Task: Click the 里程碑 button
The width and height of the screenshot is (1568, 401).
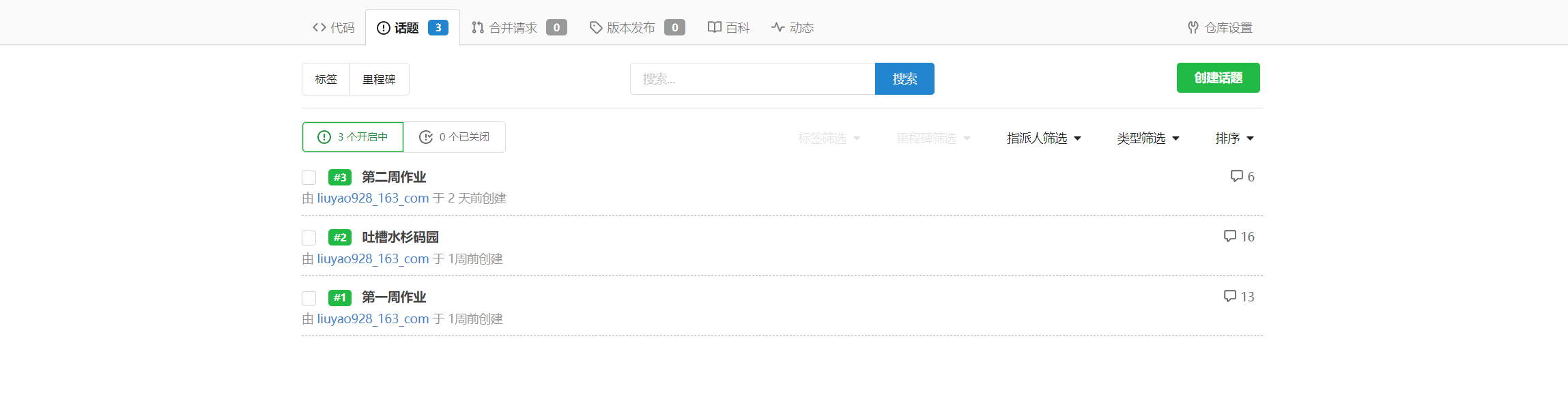Action: point(379,79)
